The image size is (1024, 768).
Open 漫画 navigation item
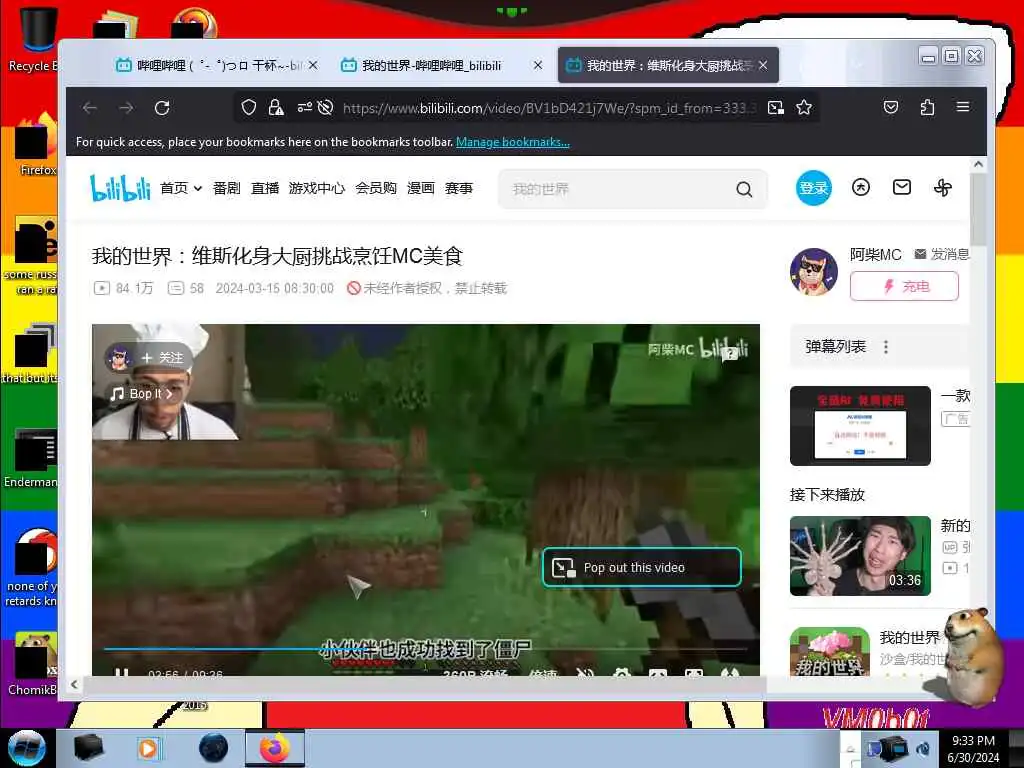coord(421,189)
